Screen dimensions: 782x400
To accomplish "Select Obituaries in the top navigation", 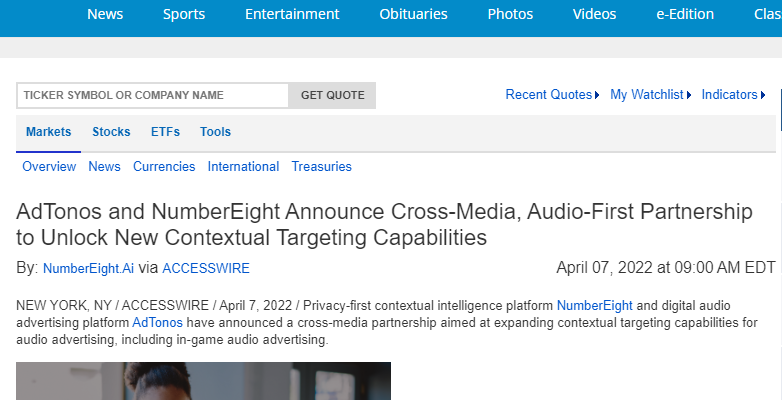I will pos(413,14).
